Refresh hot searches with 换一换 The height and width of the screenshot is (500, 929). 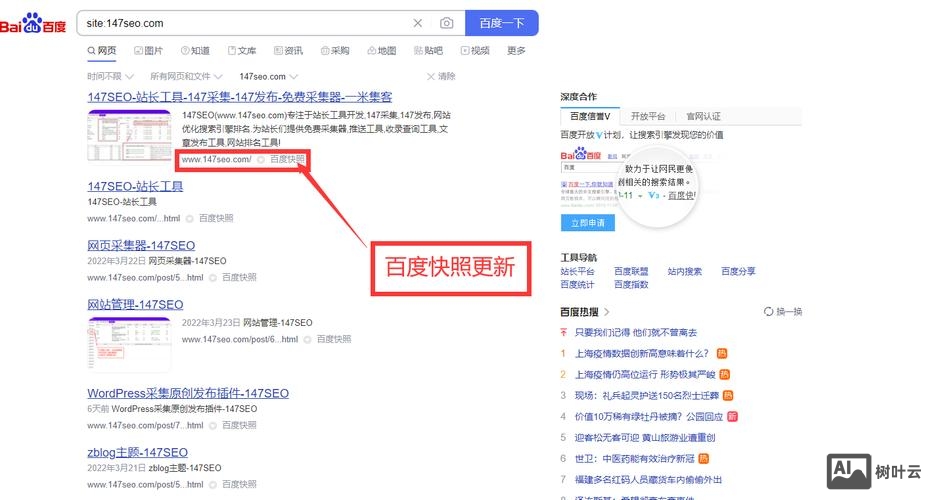(783, 312)
